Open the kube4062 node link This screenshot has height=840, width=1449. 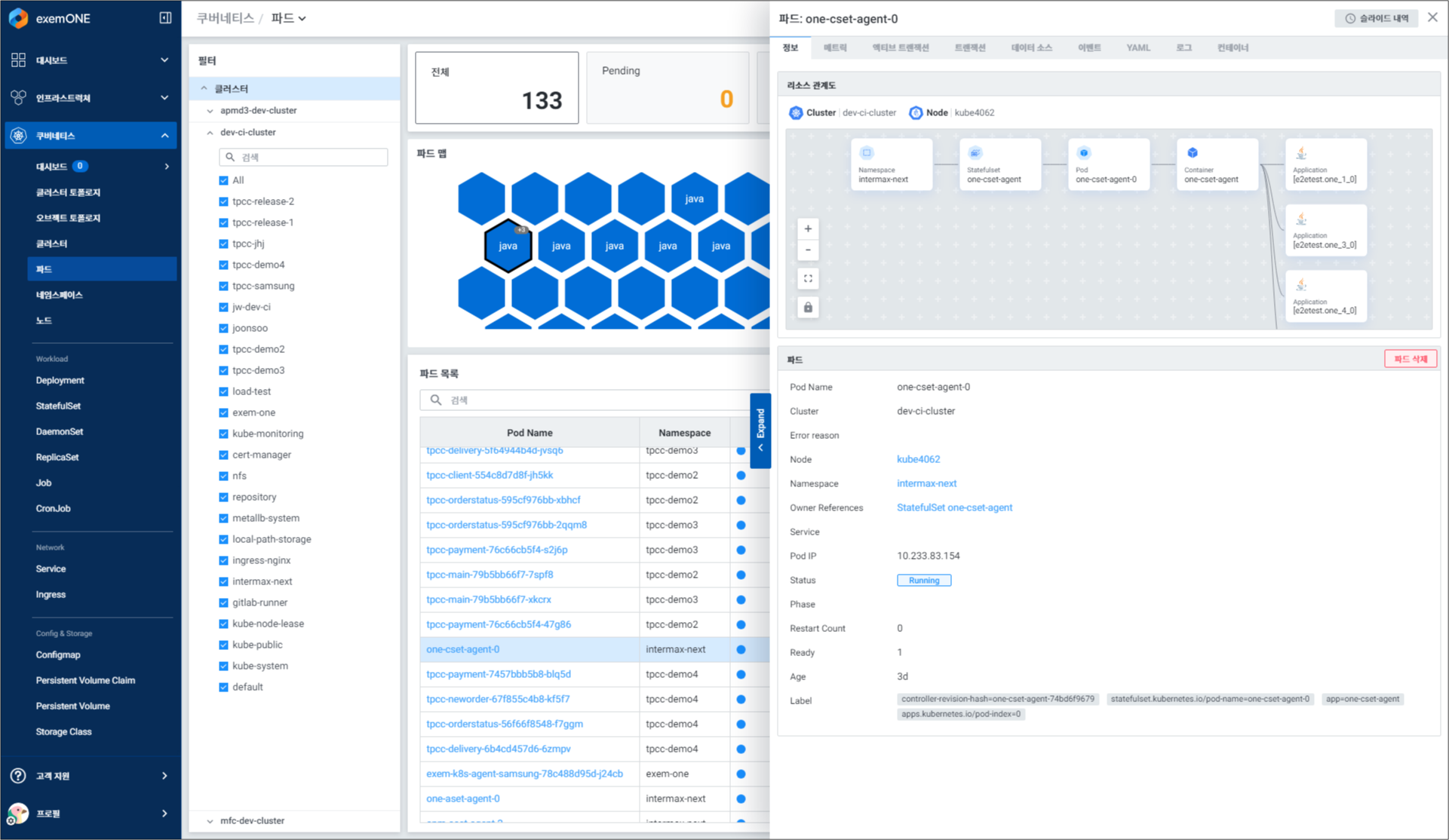pyautogui.click(x=918, y=459)
